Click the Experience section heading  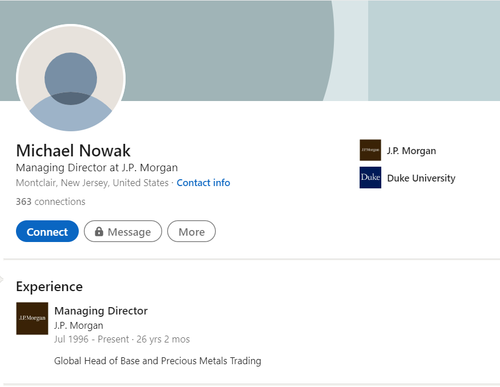(x=49, y=286)
